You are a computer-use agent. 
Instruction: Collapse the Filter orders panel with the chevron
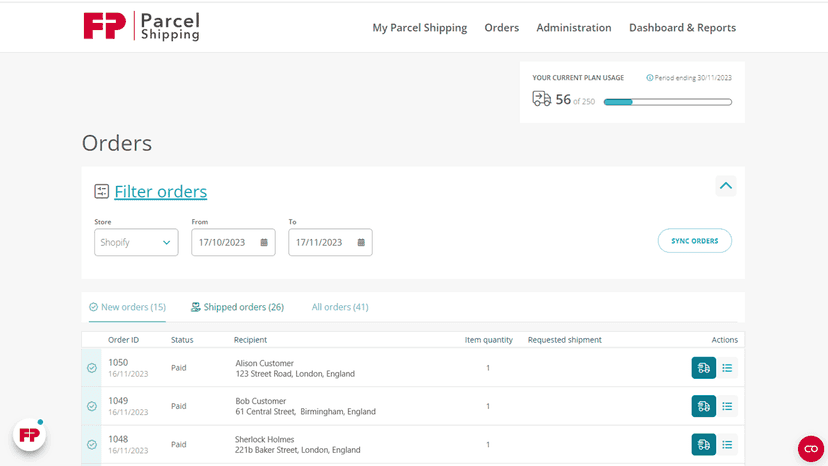point(726,186)
